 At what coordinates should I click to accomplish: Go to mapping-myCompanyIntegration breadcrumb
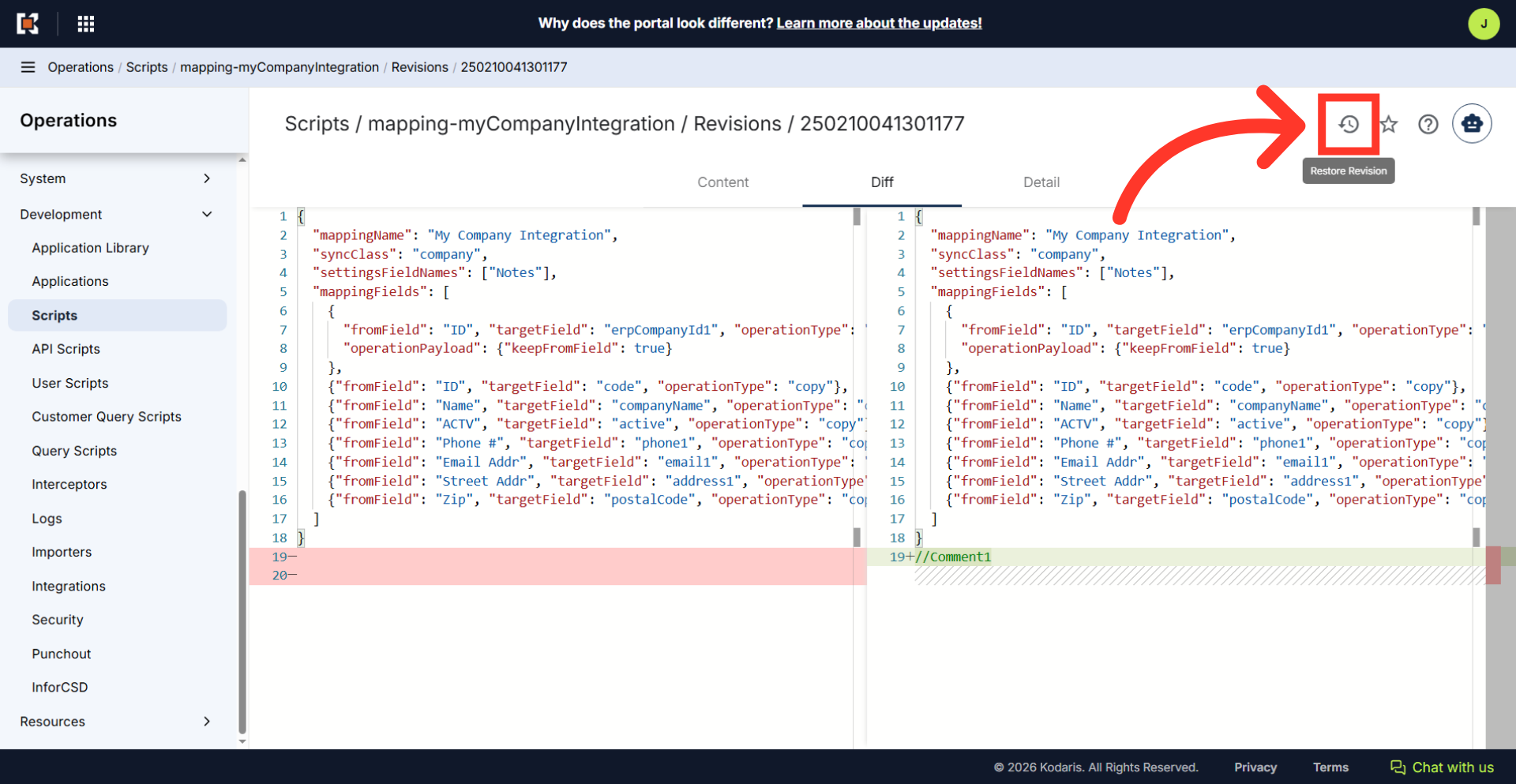click(280, 67)
